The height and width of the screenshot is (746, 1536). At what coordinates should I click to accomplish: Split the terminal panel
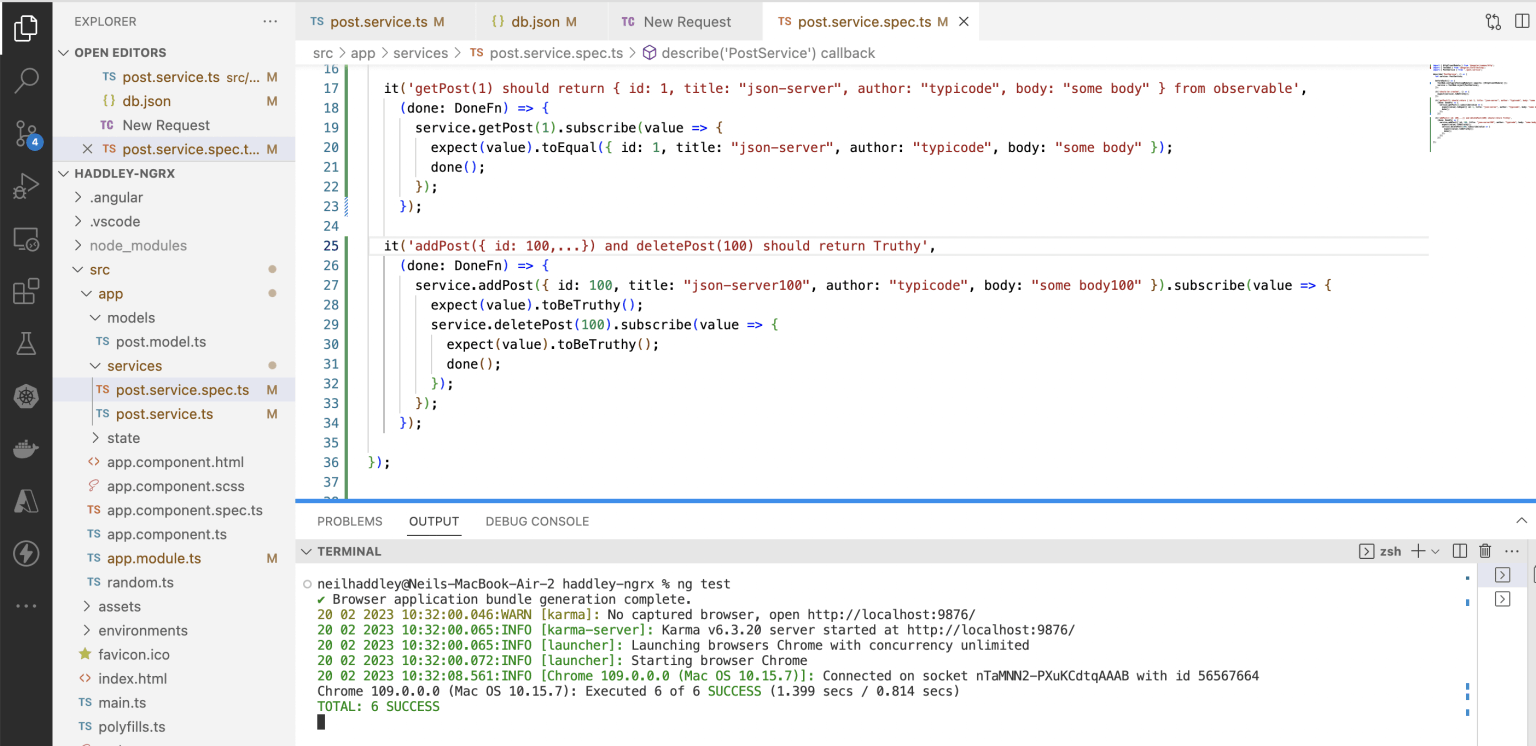coord(1459,551)
